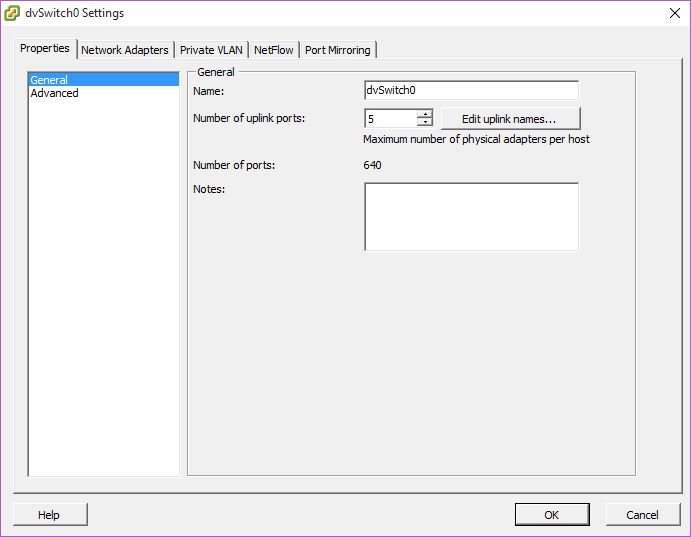Go to the Private VLAN tab
This screenshot has width=691, height=537.
(x=211, y=50)
